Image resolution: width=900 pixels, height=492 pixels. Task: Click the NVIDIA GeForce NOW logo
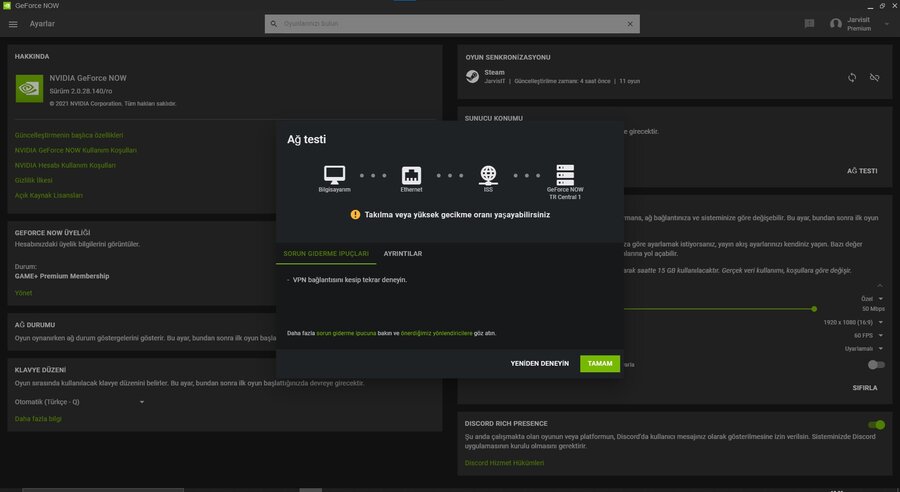(29, 88)
